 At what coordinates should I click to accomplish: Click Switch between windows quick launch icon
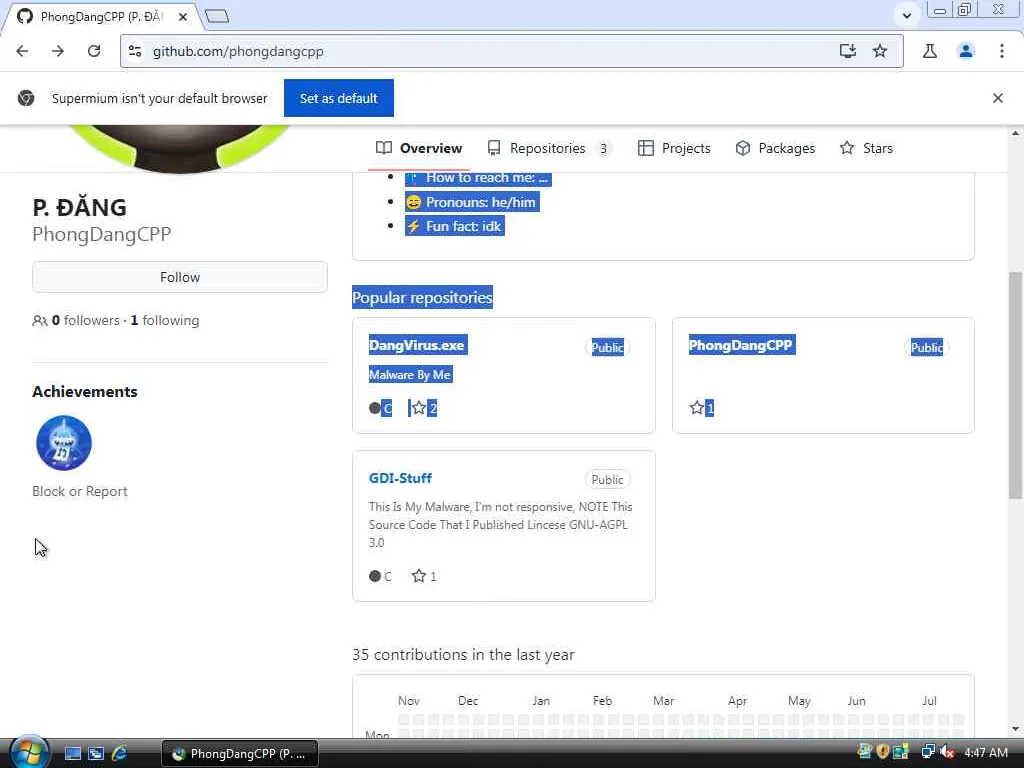pos(96,754)
